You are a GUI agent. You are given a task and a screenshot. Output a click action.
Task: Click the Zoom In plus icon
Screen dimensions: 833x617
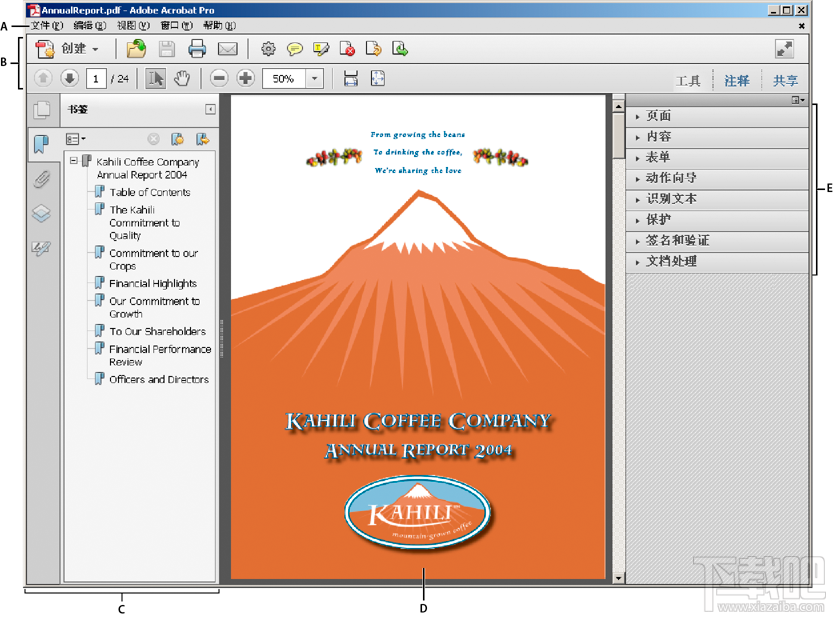[244, 78]
